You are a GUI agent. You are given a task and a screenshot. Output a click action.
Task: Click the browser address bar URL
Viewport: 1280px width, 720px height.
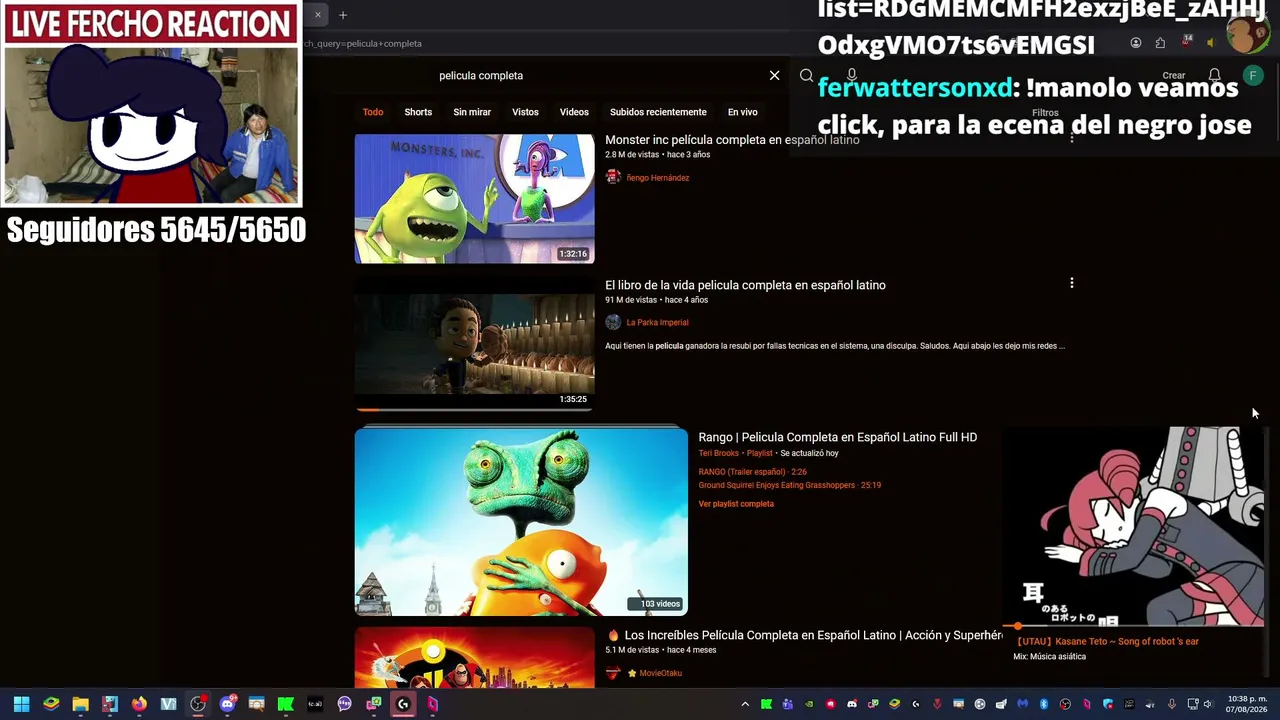point(363,43)
